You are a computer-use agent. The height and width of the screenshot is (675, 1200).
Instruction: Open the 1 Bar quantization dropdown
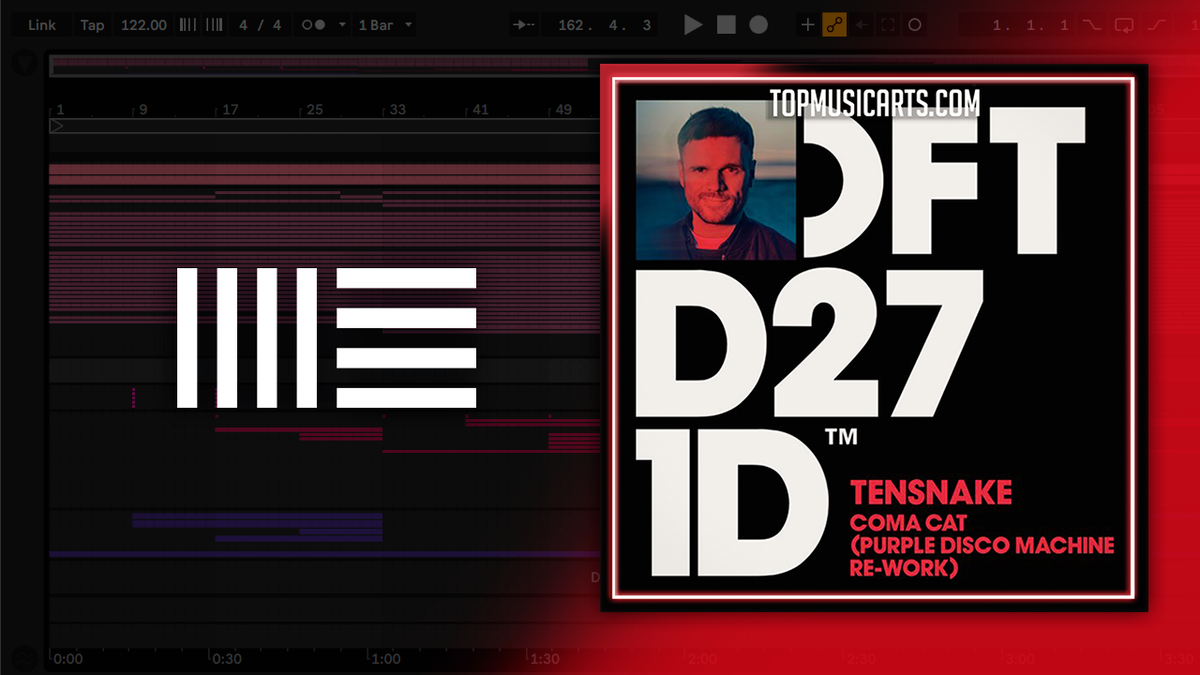click(x=385, y=25)
